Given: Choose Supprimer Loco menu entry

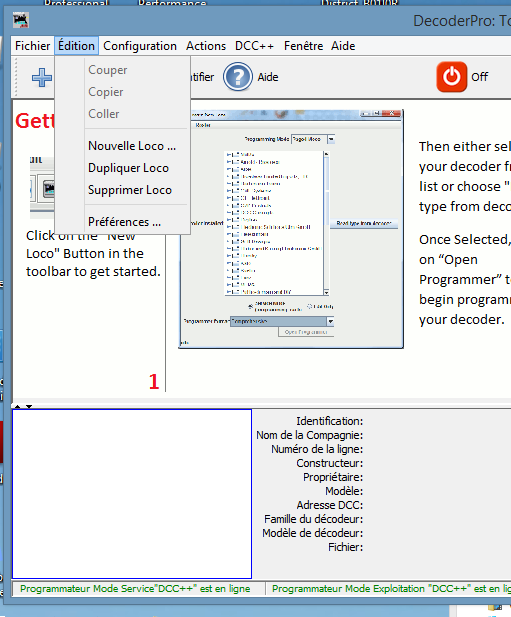Looking at the screenshot, I should [130, 190].
